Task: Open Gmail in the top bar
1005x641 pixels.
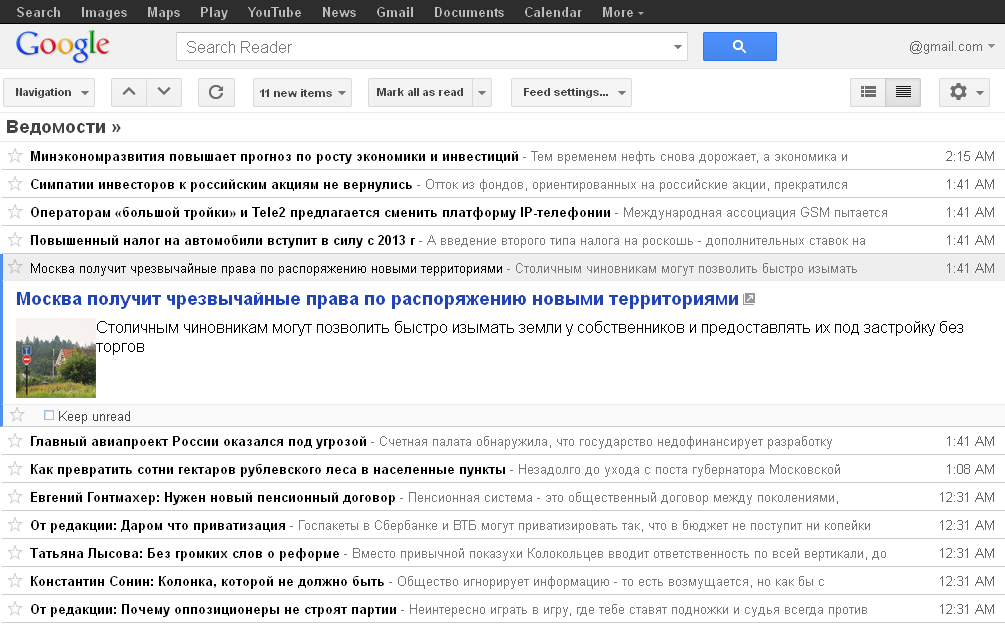Action: click(x=395, y=12)
